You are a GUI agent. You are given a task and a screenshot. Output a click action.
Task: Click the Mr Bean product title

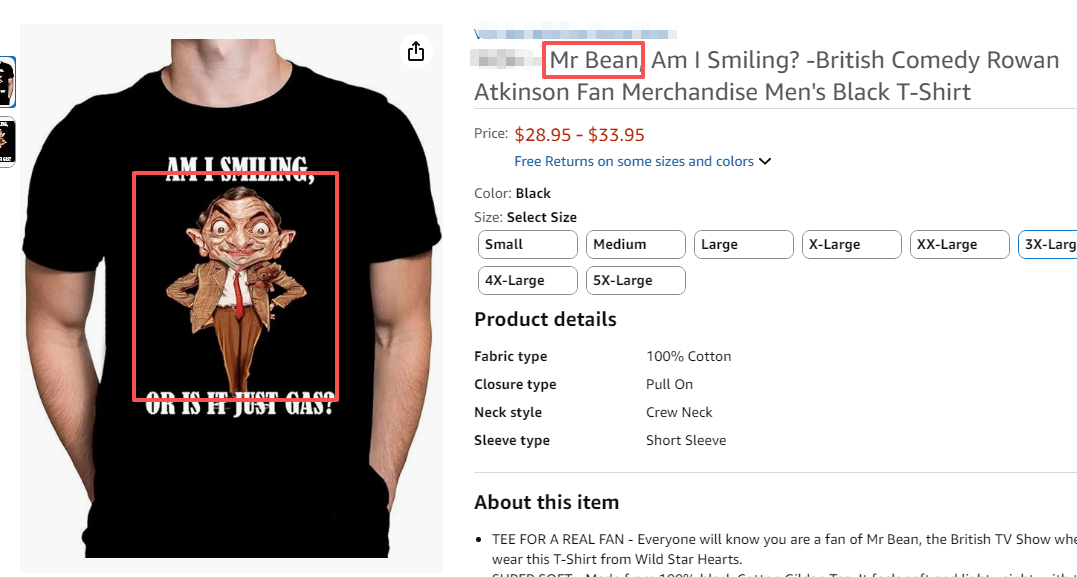[x=765, y=76]
